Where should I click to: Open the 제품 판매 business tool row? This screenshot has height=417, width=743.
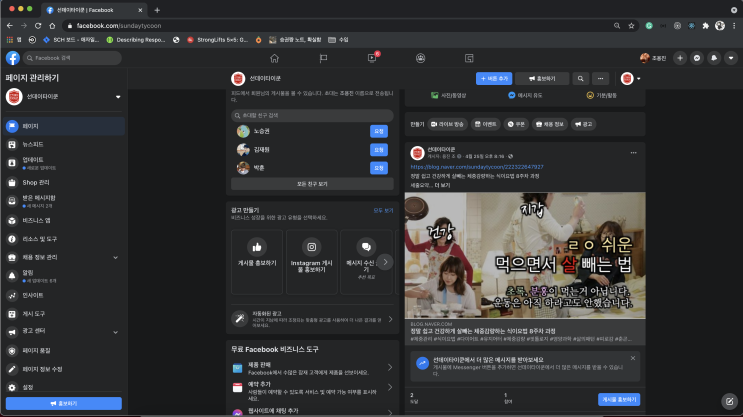point(312,368)
